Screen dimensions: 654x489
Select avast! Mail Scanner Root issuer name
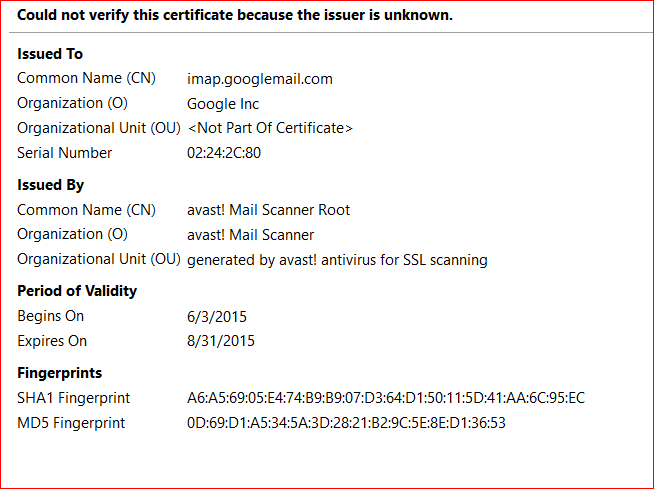click(268, 210)
